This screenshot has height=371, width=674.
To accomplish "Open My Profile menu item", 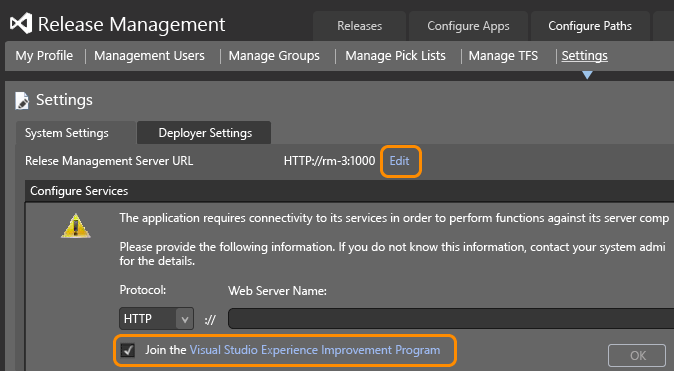I will [x=44, y=55].
